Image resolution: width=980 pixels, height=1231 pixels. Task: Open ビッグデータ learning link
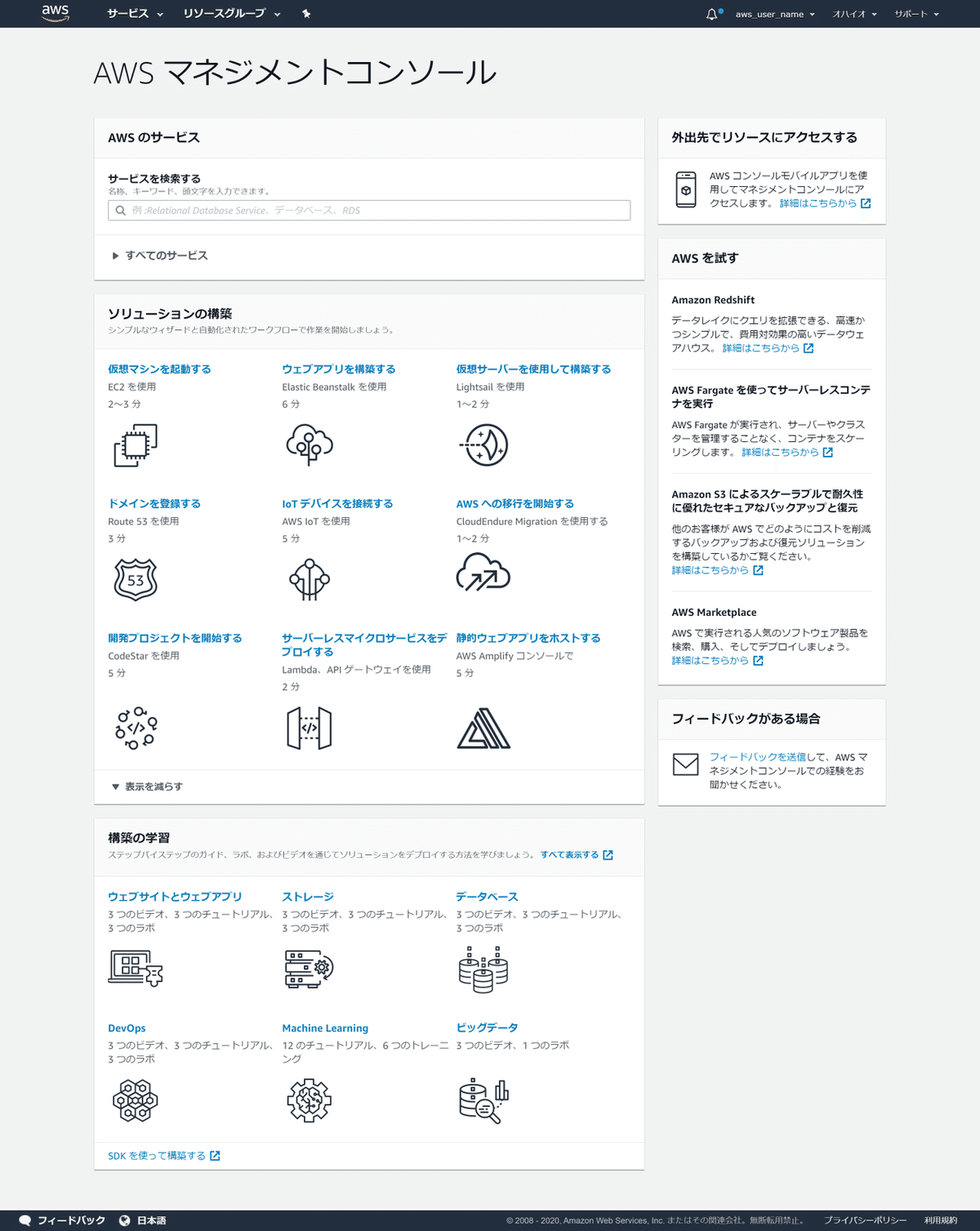(487, 1028)
